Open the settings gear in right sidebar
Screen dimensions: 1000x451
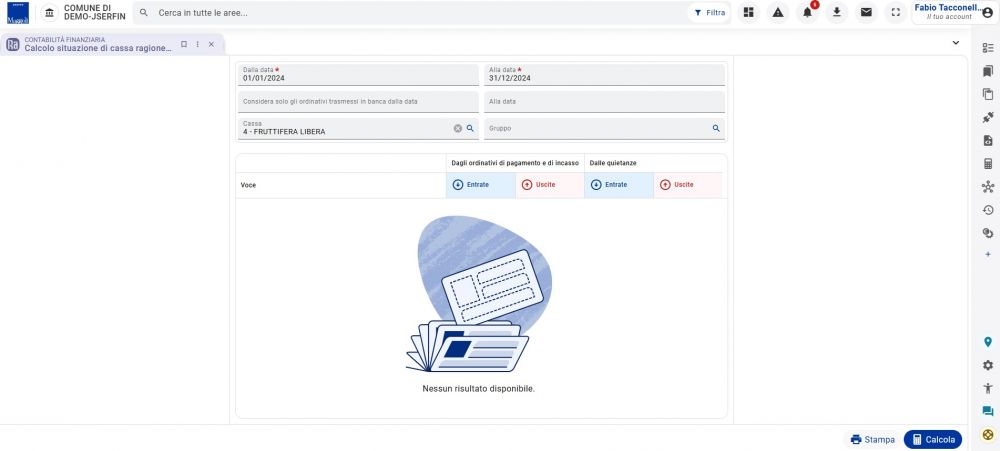pos(988,365)
